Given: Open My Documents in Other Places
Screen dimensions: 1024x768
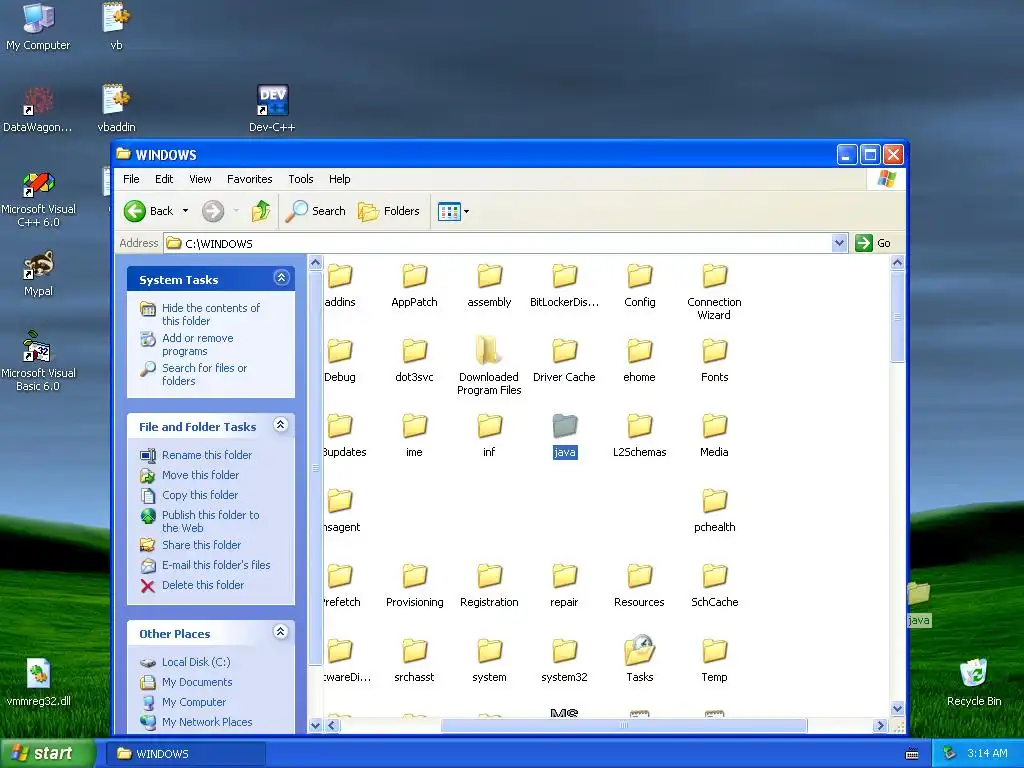Looking at the screenshot, I should pos(197,682).
